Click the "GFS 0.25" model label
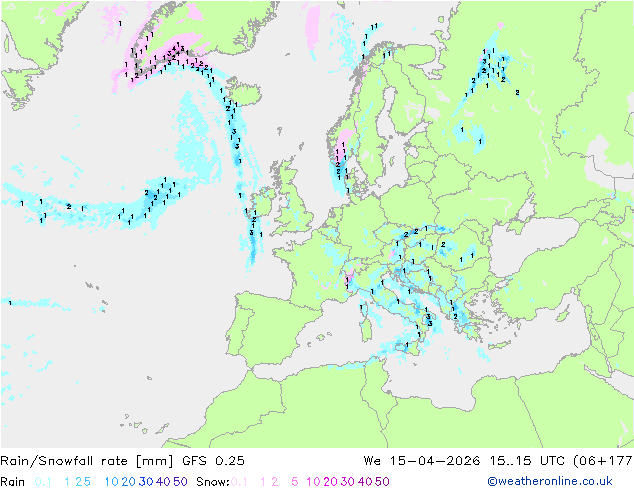This screenshot has width=634, height=490. coord(213,461)
